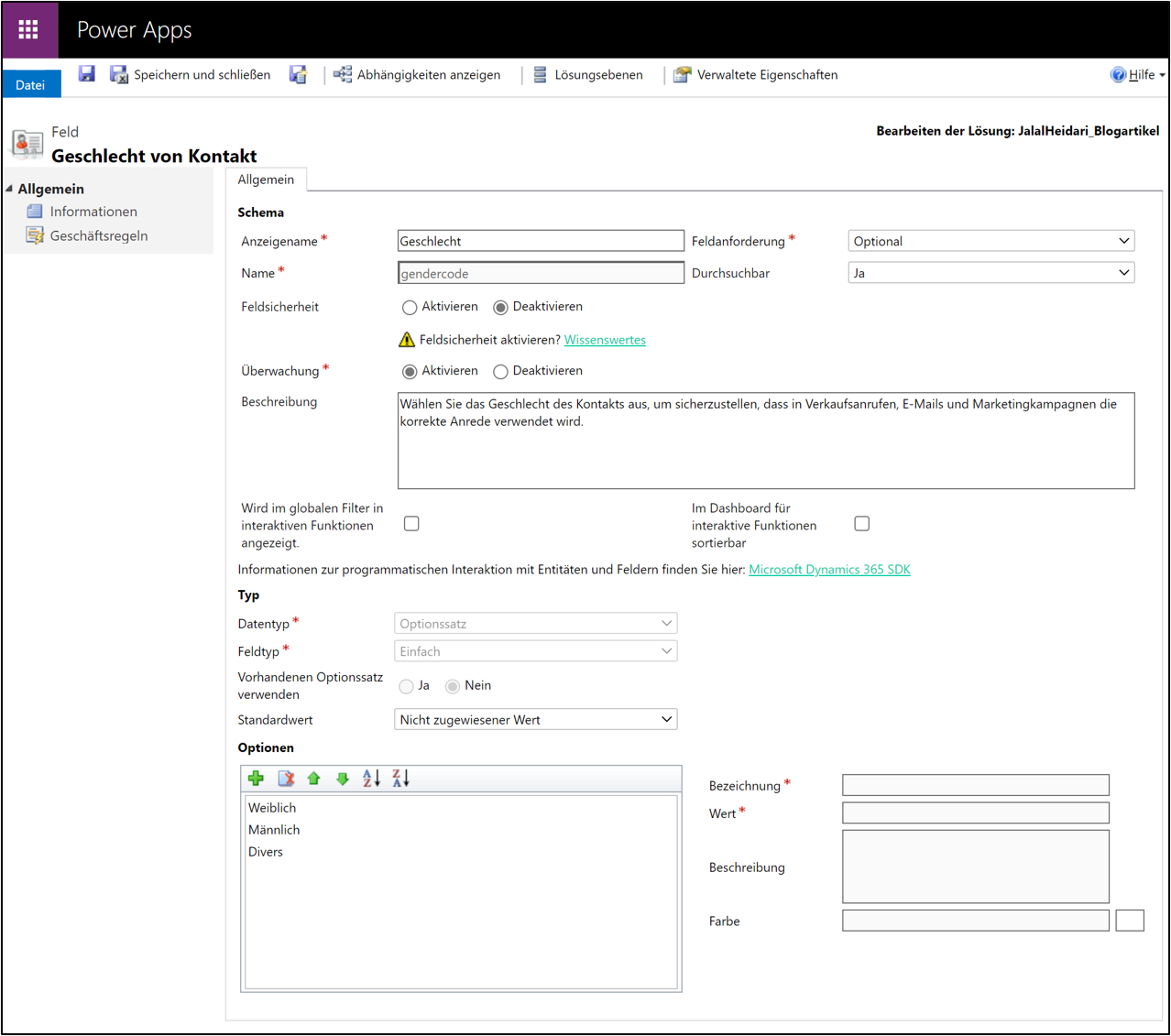The image size is (1171, 1036).
Task: Click the option Wert input field
Action: tap(976, 812)
